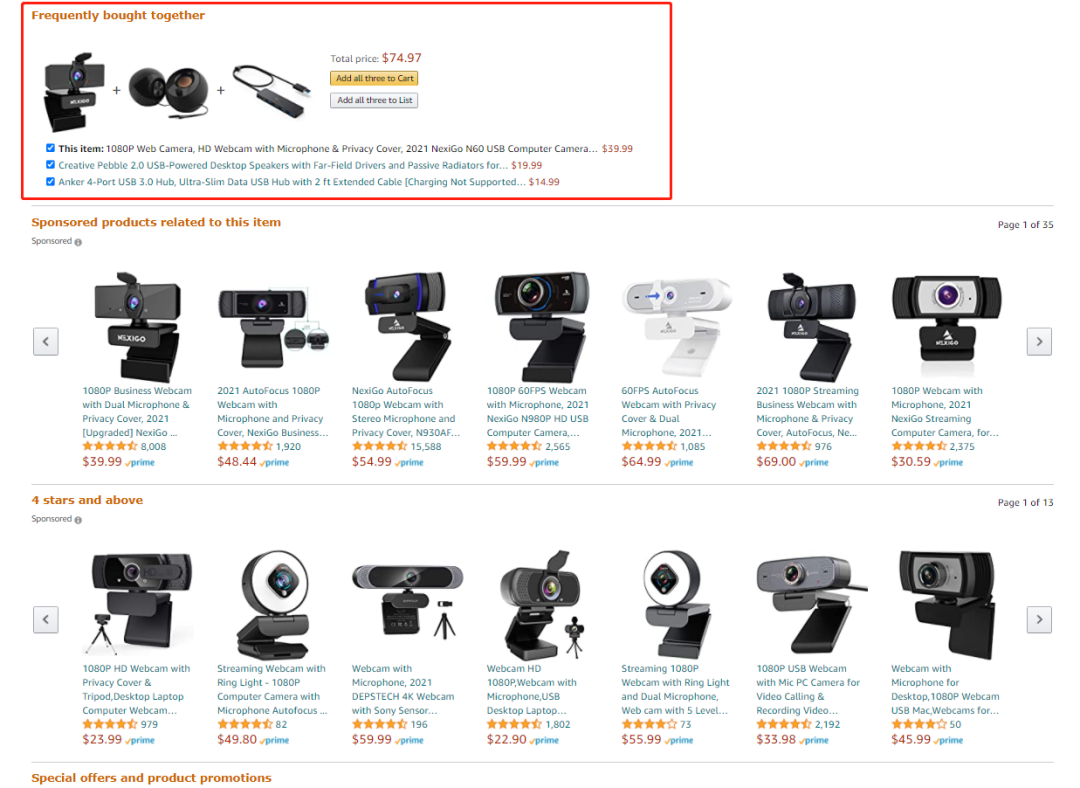
Task: Click the Sponsored info icon under related products
Action: pyautogui.click(x=78, y=242)
